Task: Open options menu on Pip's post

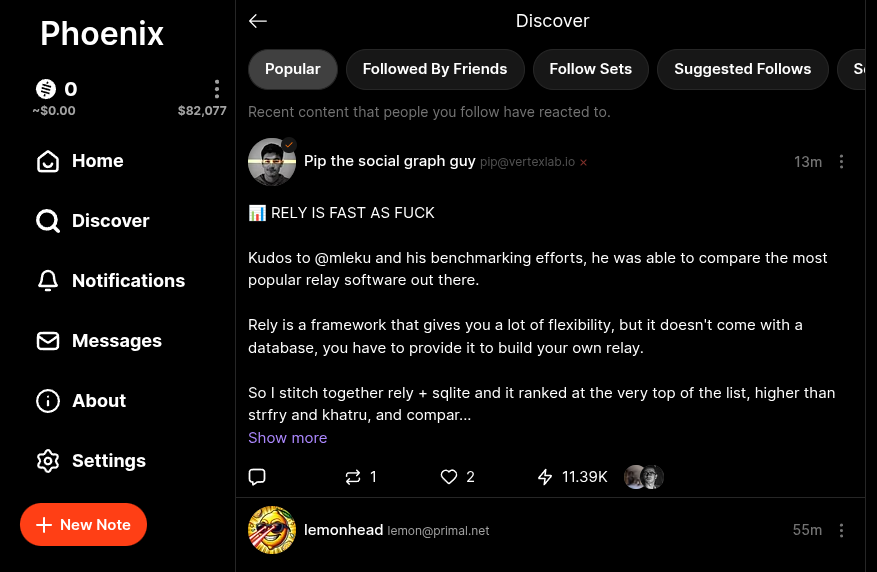Action: point(842,162)
